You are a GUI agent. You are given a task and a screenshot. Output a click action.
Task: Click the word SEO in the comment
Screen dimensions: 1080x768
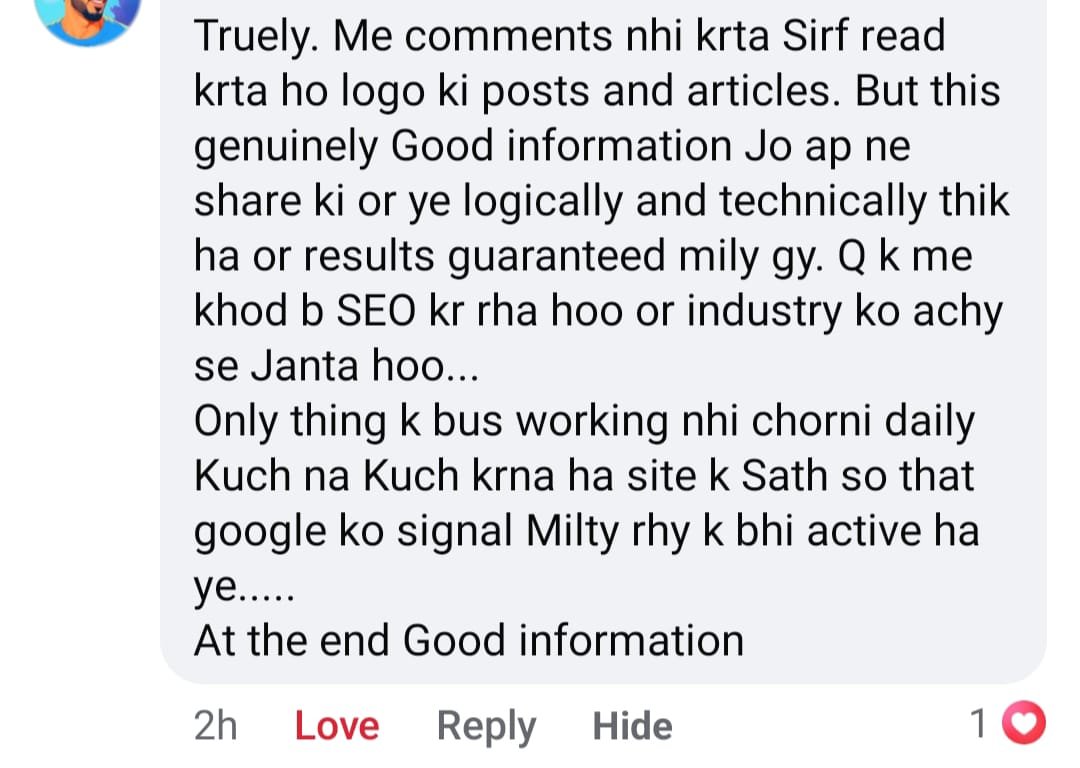tap(376, 311)
